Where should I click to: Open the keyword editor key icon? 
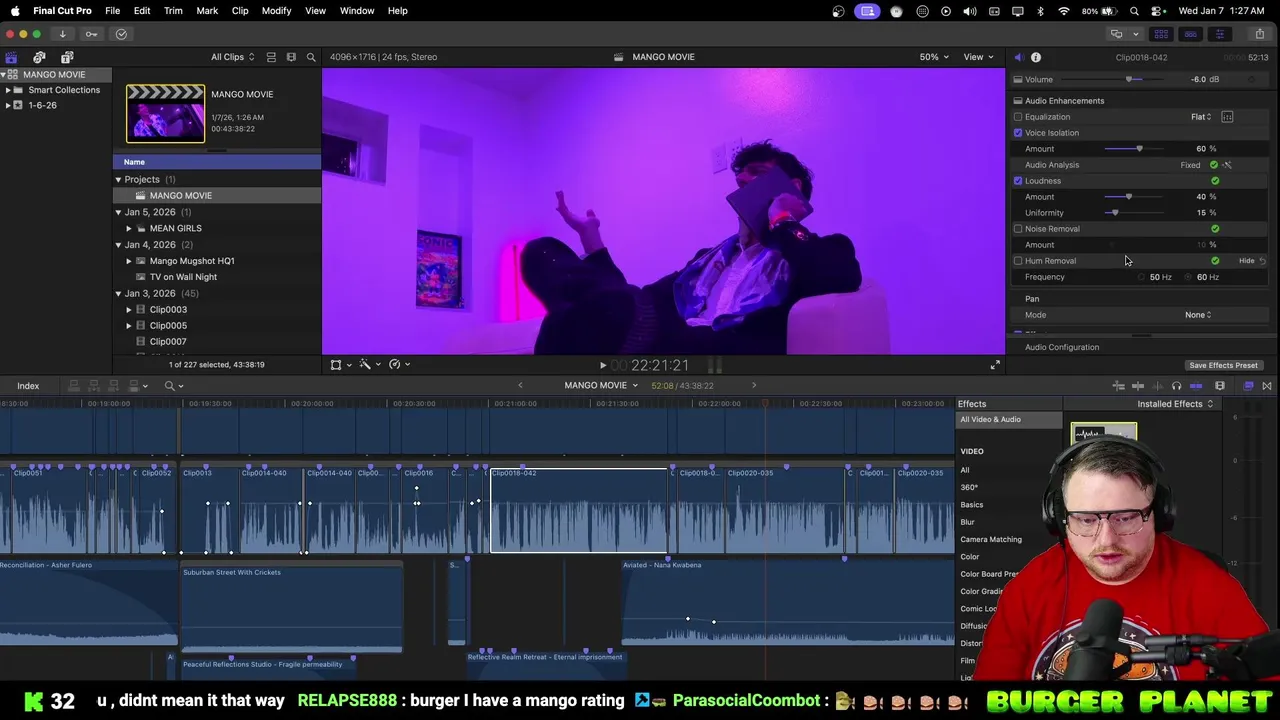[91, 34]
